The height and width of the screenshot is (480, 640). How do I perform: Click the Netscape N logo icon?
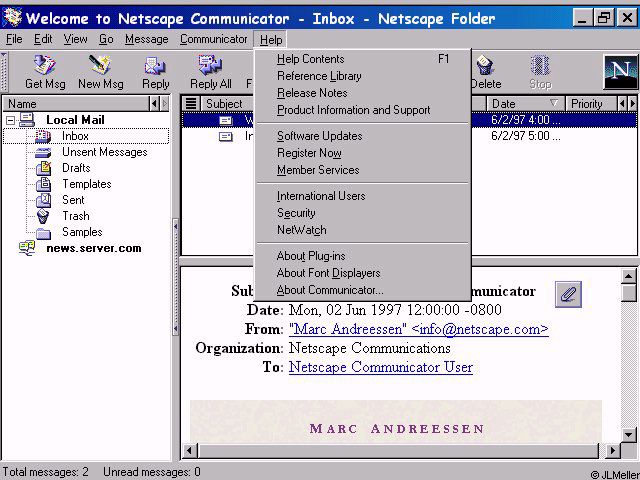[x=620, y=72]
